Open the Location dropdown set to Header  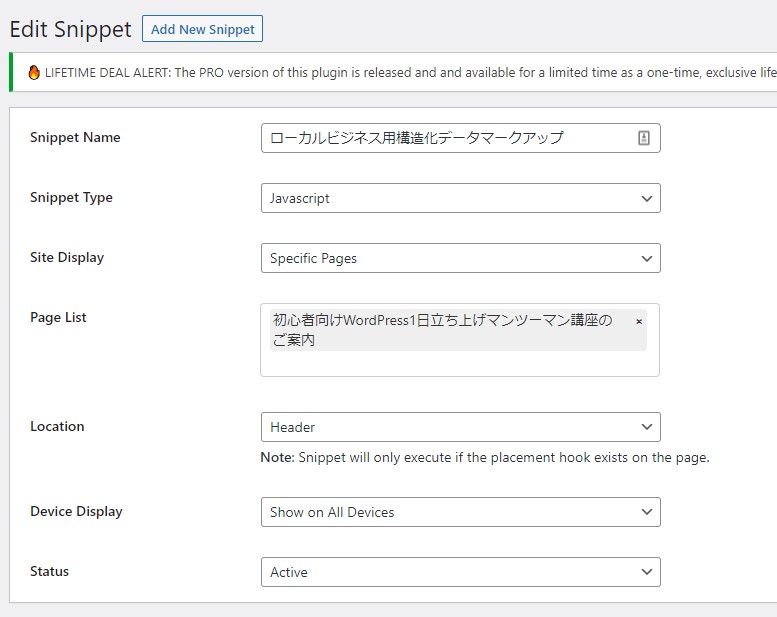coord(460,427)
